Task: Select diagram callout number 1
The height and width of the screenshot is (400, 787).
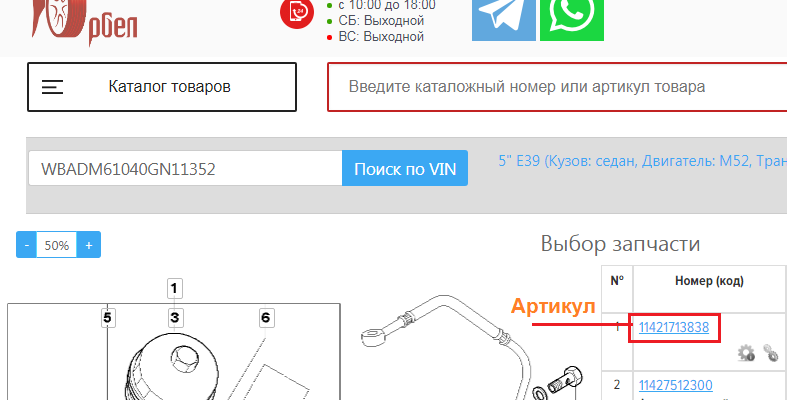Action: pyautogui.click(x=174, y=288)
